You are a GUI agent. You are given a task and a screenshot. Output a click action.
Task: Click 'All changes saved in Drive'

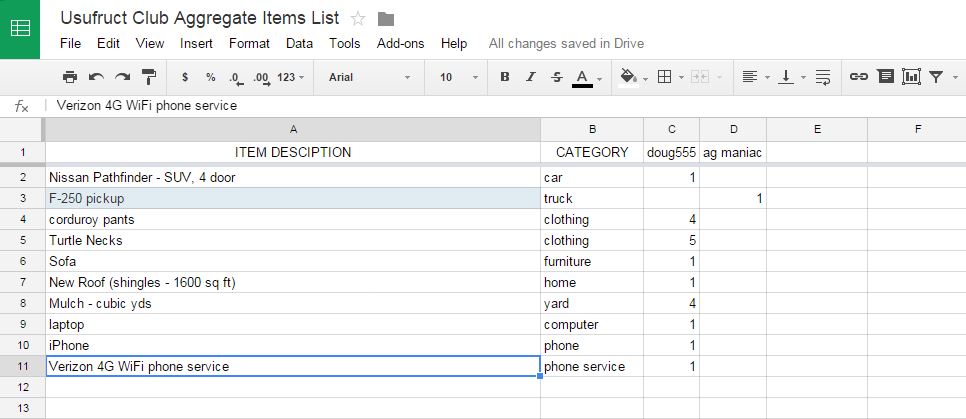coord(566,43)
